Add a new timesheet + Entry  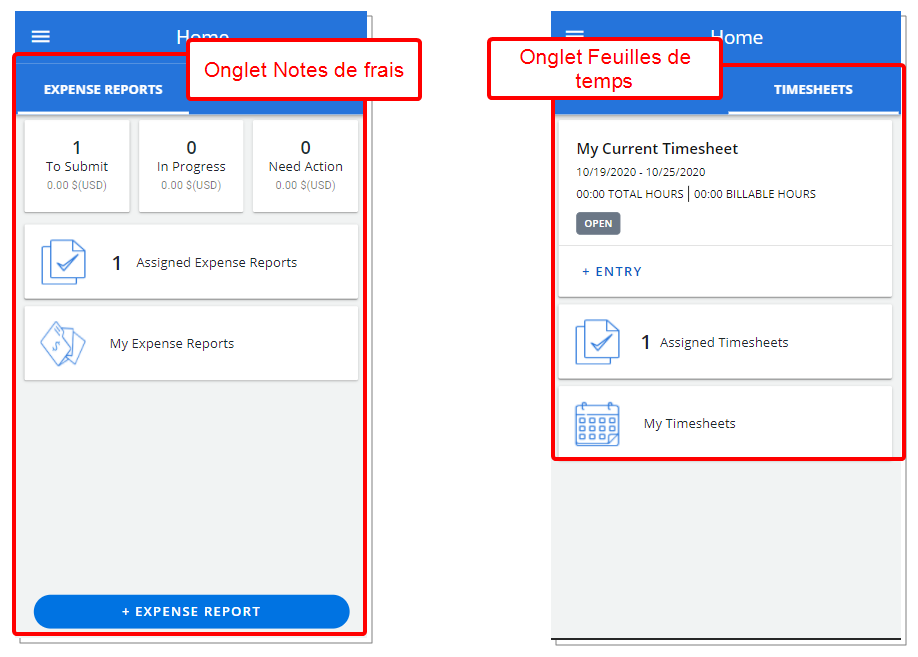coord(612,272)
